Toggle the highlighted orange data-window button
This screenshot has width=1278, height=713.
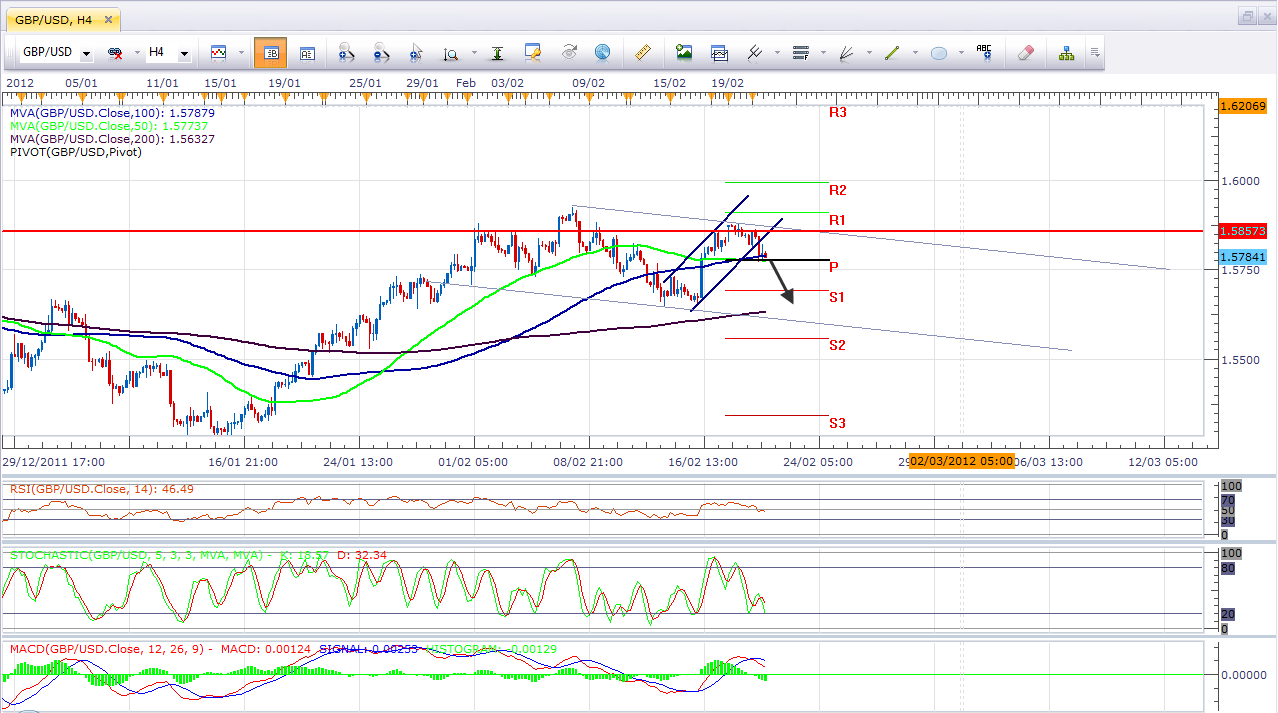pyautogui.click(x=270, y=53)
